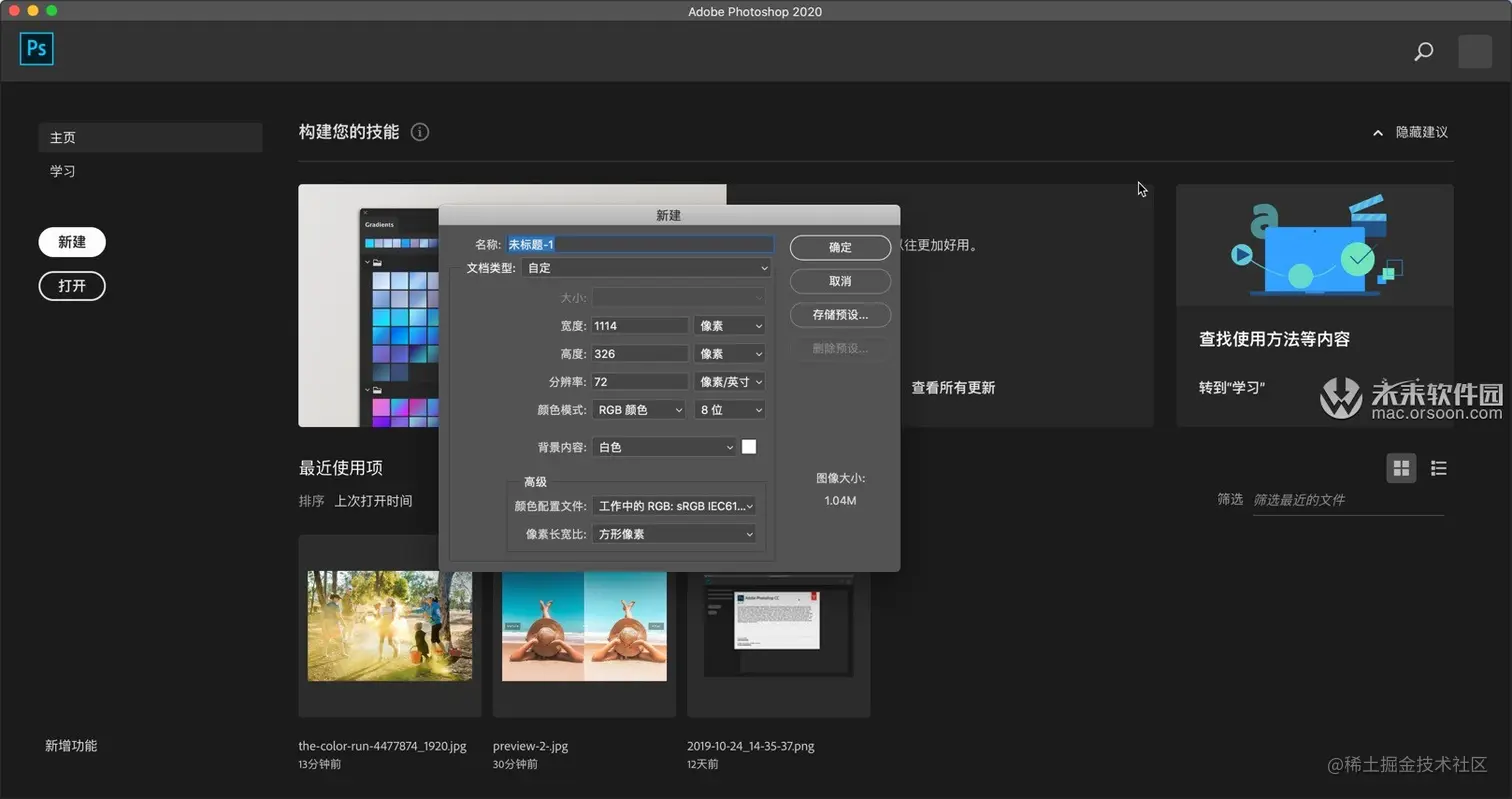Select 主页 in the left sidebar
Screen dimensions: 1512x799
[x=150, y=138]
